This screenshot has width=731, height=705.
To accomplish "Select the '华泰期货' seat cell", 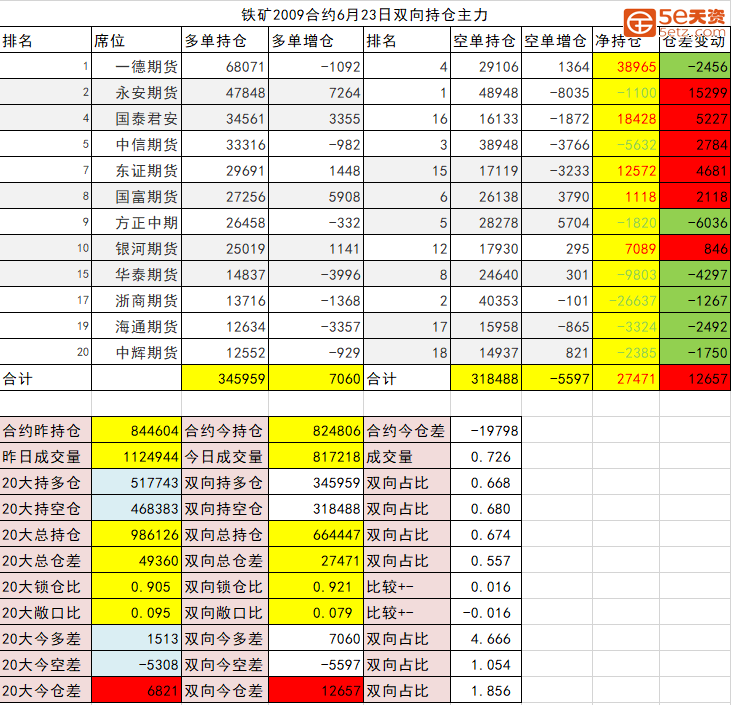I will coord(136,275).
